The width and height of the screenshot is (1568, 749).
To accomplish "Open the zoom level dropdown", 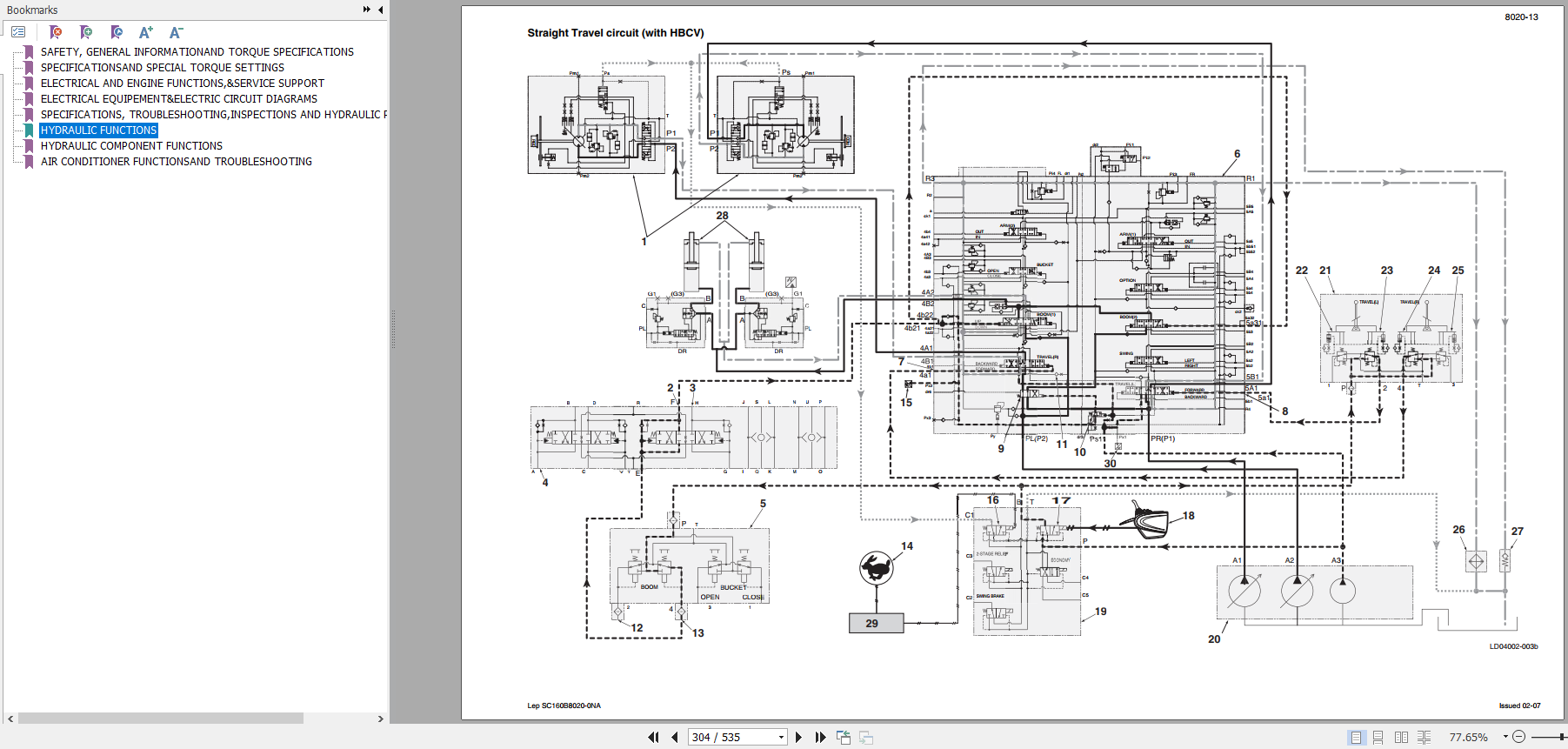I will (x=1505, y=737).
